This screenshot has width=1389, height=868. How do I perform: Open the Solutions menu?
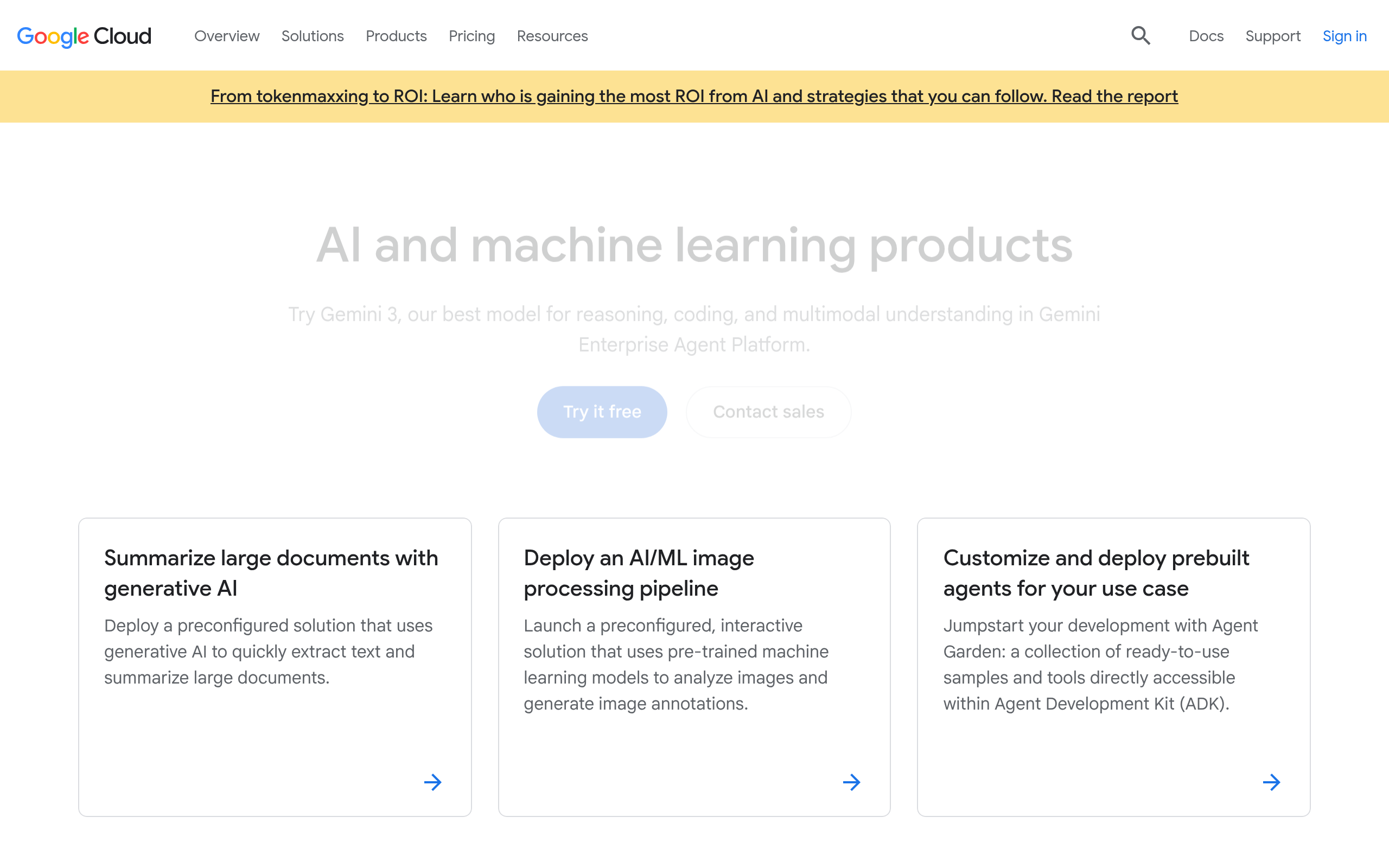[x=312, y=36]
